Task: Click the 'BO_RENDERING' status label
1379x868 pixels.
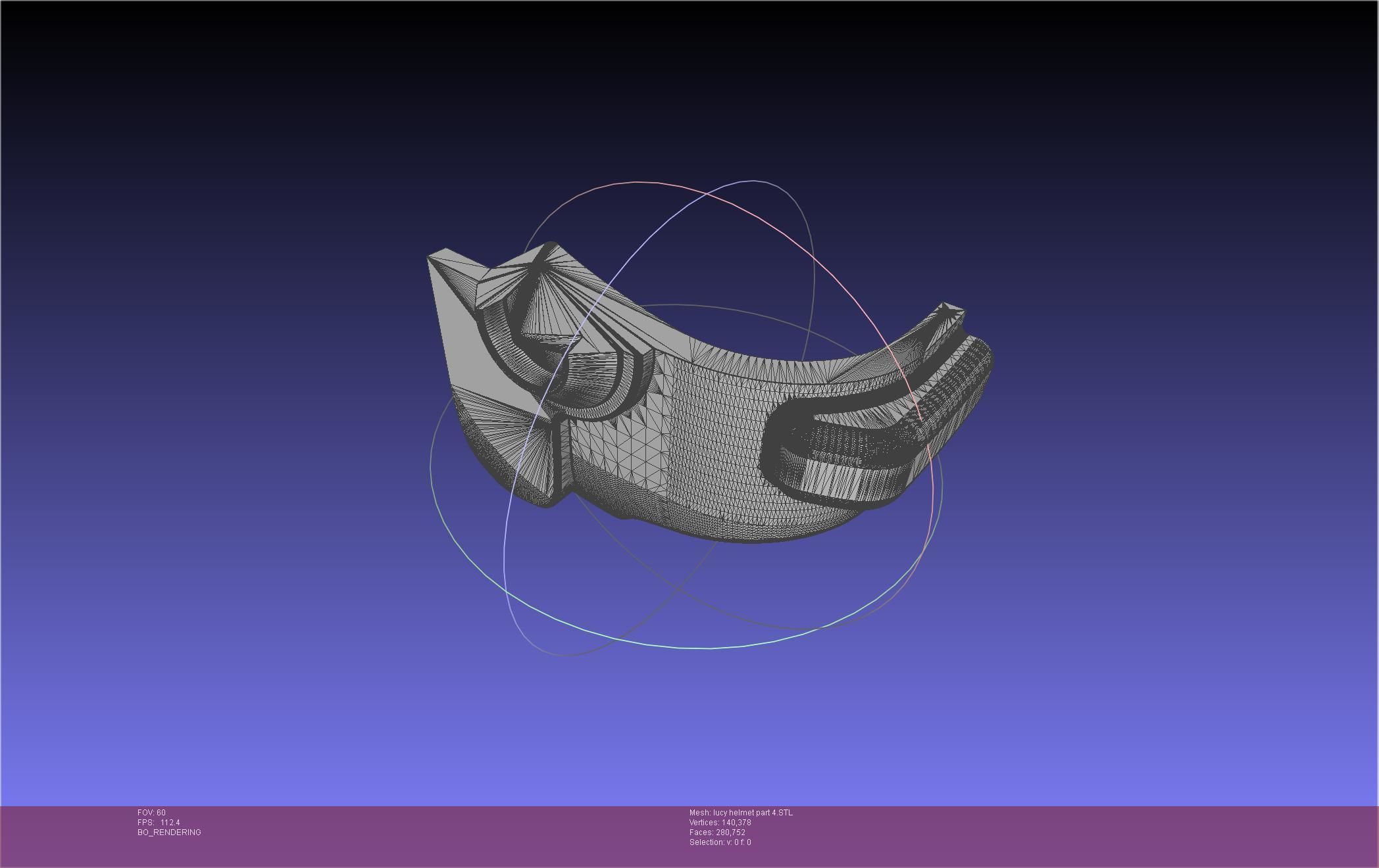Action: coord(169,832)
